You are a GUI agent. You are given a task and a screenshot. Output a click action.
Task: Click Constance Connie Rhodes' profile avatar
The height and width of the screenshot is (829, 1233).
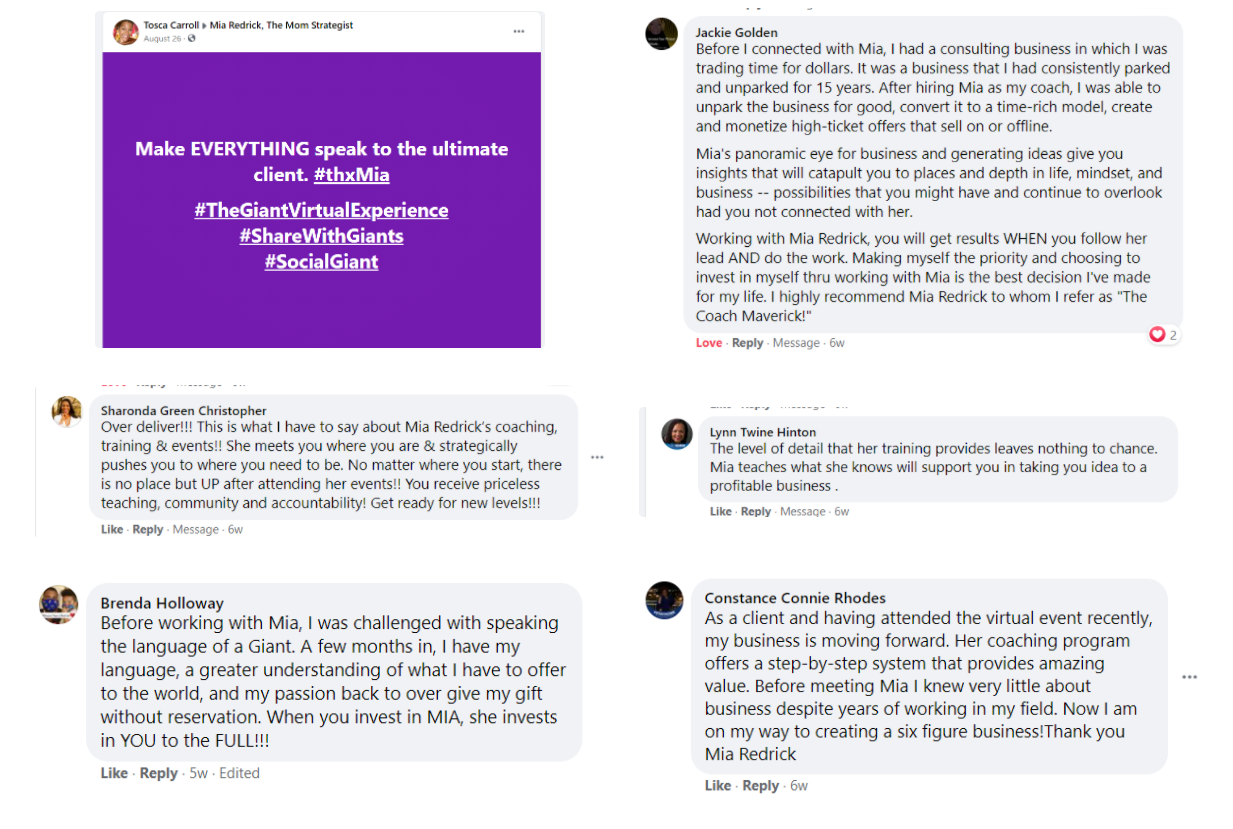coord(665,600)
